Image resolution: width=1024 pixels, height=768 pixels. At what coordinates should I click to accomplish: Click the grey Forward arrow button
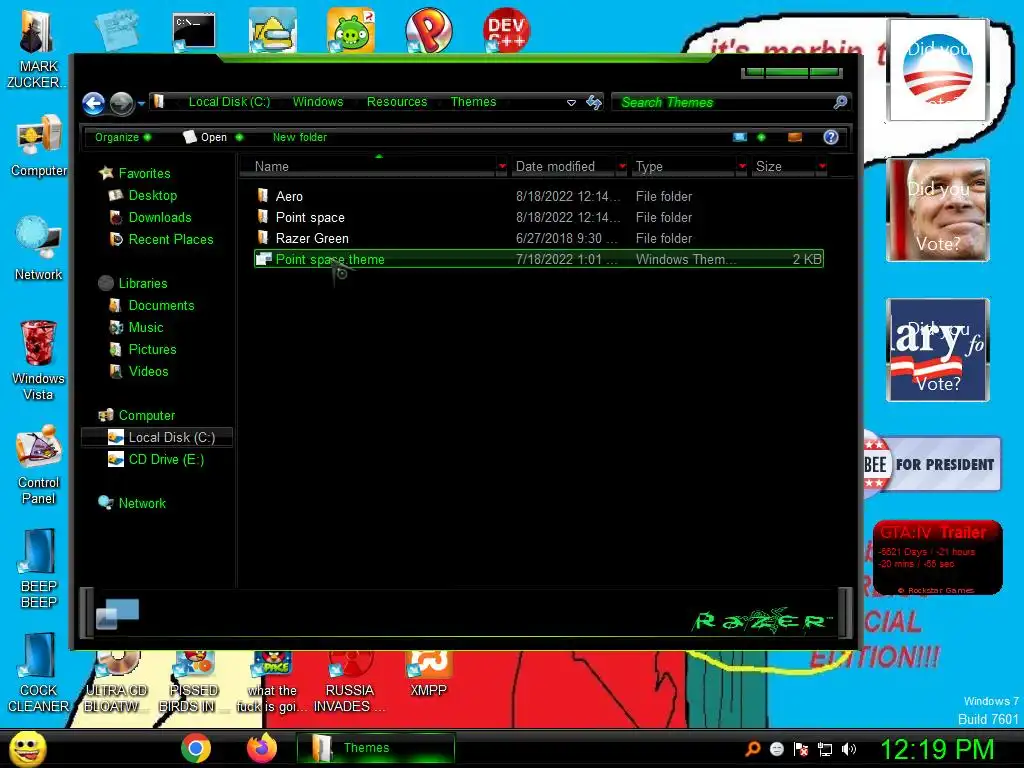point(121,103)
